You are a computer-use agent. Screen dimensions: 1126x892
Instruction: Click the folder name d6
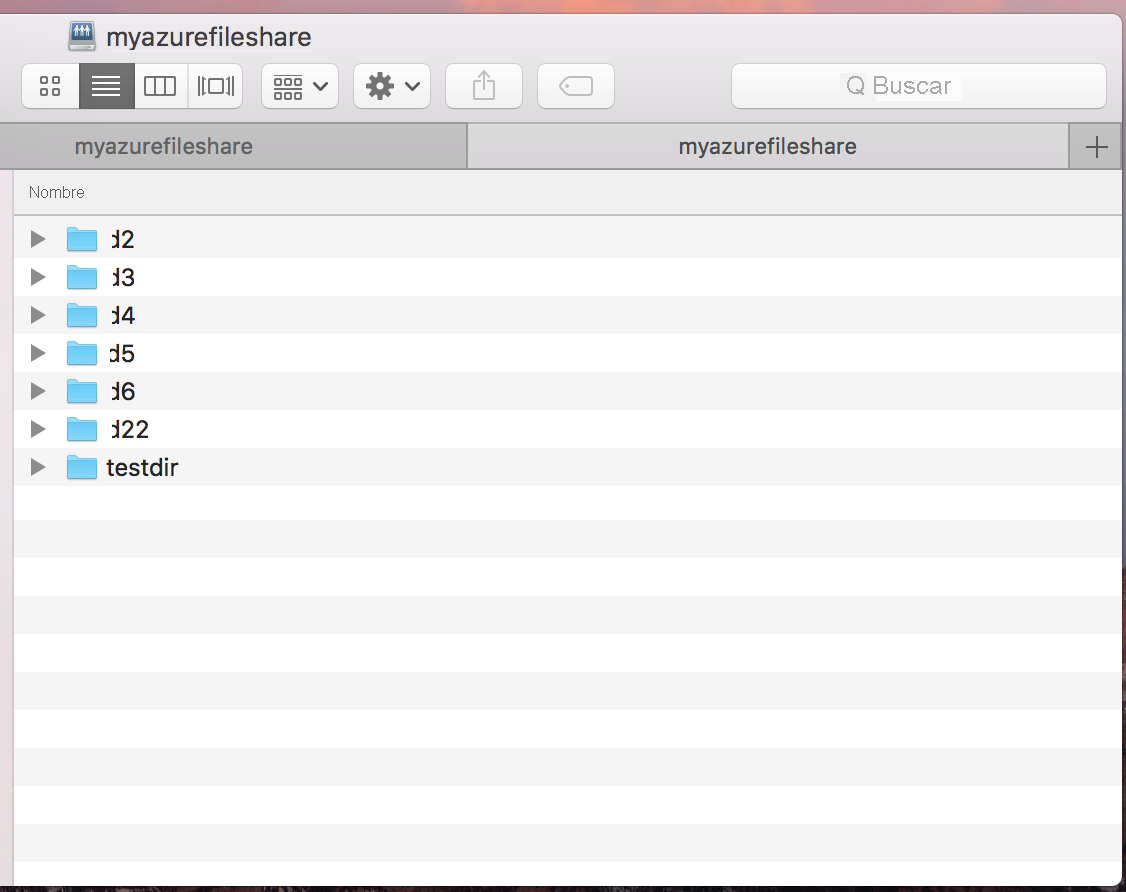122,391
